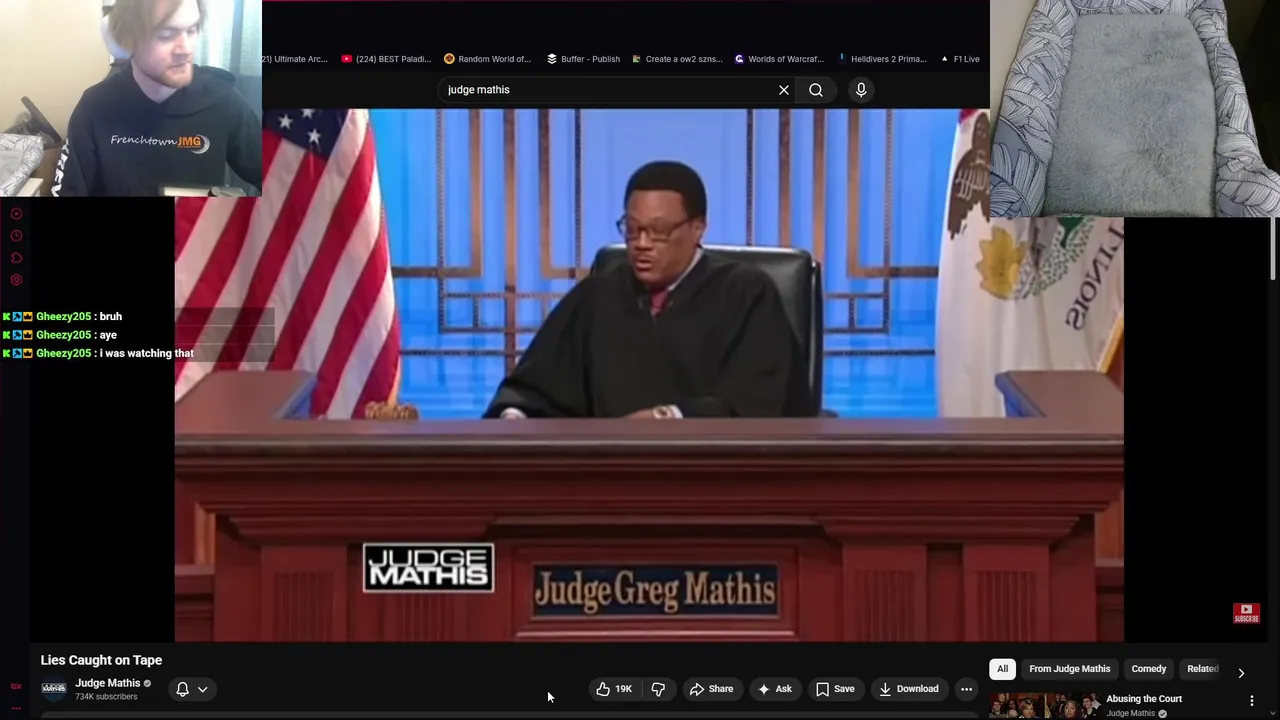Like the video with thumbs up (19K)
Screen dimensions: 1280x720
click(614, 689)
